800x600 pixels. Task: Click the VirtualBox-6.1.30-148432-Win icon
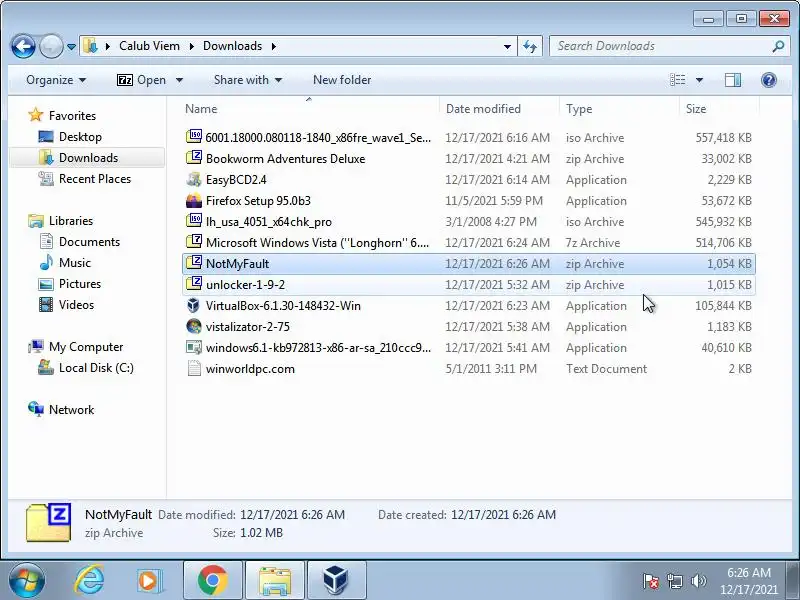tap(194, 305)
